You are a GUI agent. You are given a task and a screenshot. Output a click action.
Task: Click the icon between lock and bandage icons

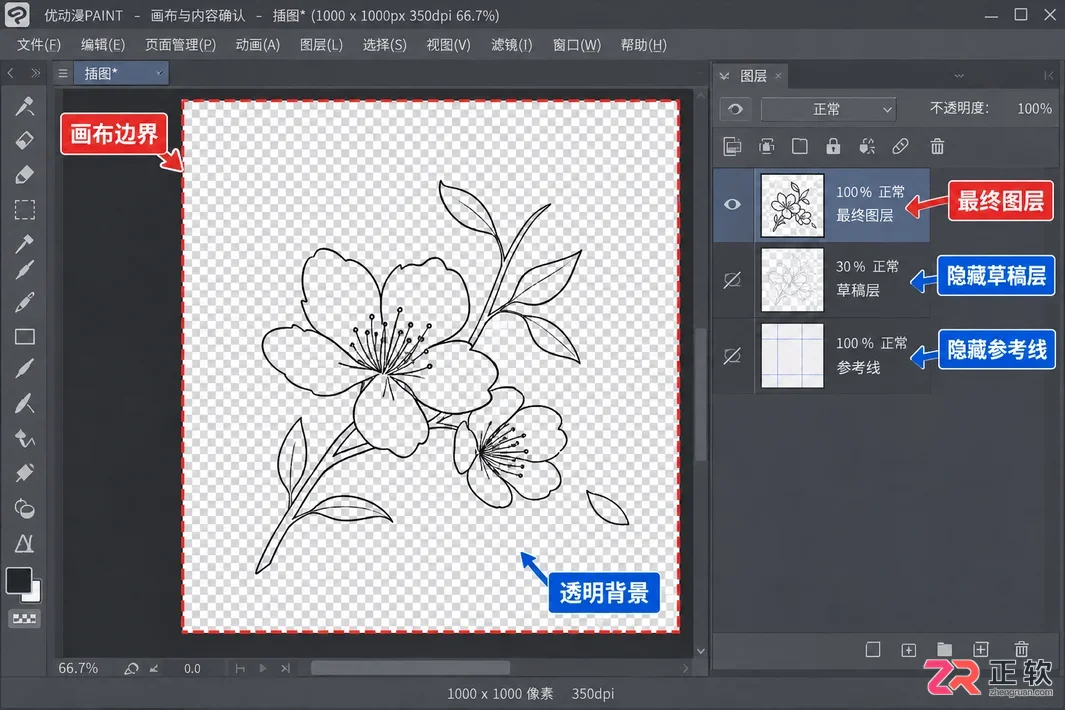(867, 146)
